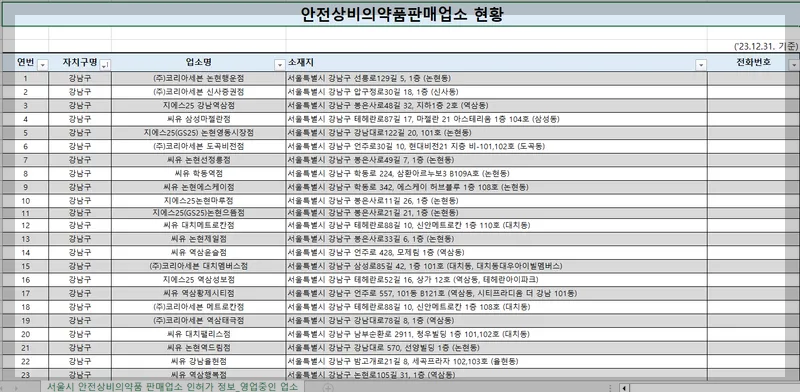Select address 강남대로 570, 선양빌딩 1층
The width and height of the screenshot is (800, 392).
point(496,348)
